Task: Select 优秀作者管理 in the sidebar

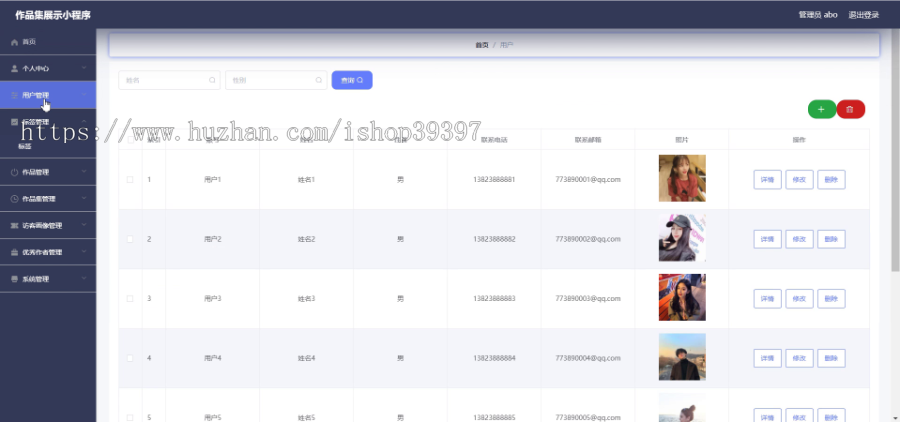Action: (x=48, y=252)
